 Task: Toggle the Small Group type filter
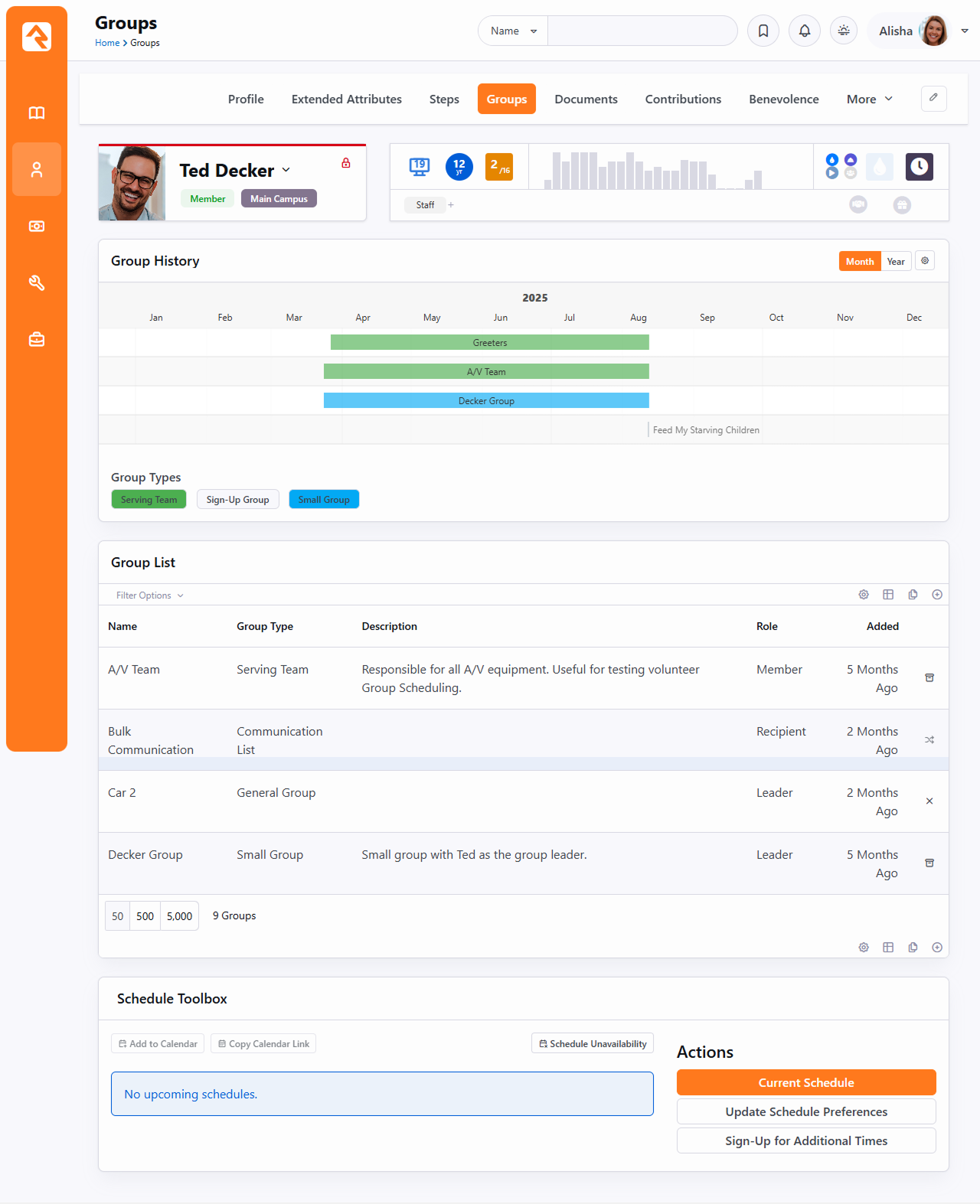(324, 500)
